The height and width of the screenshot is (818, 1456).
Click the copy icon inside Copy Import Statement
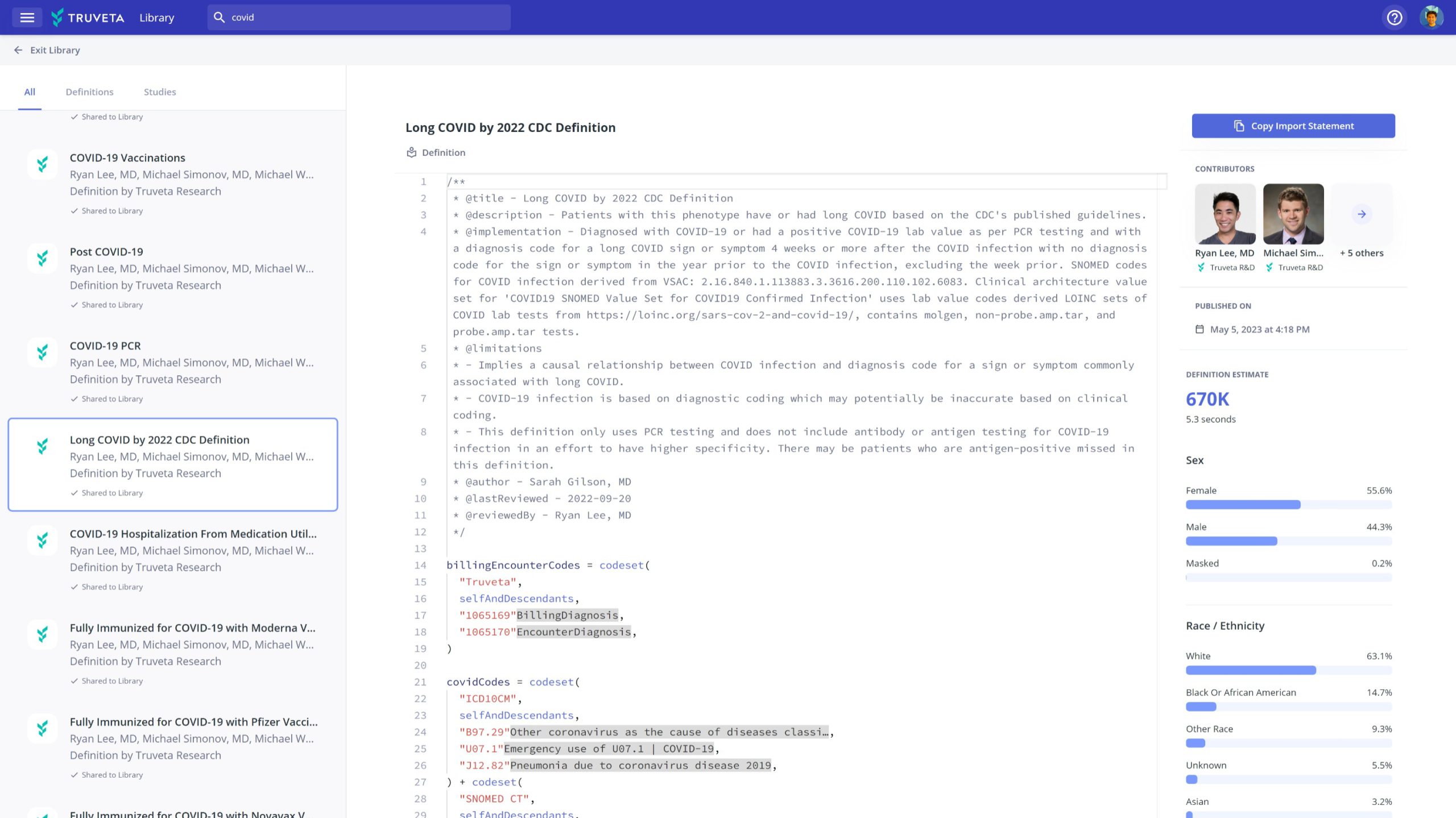pyautogui.click(x=1239, y=126)
